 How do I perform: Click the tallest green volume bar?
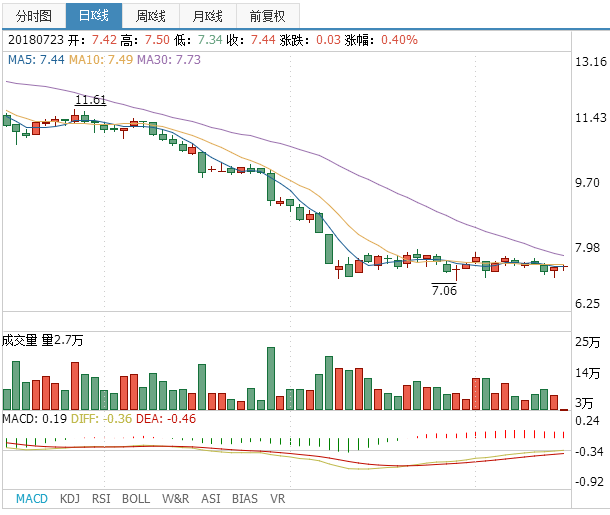click(271, 378)
